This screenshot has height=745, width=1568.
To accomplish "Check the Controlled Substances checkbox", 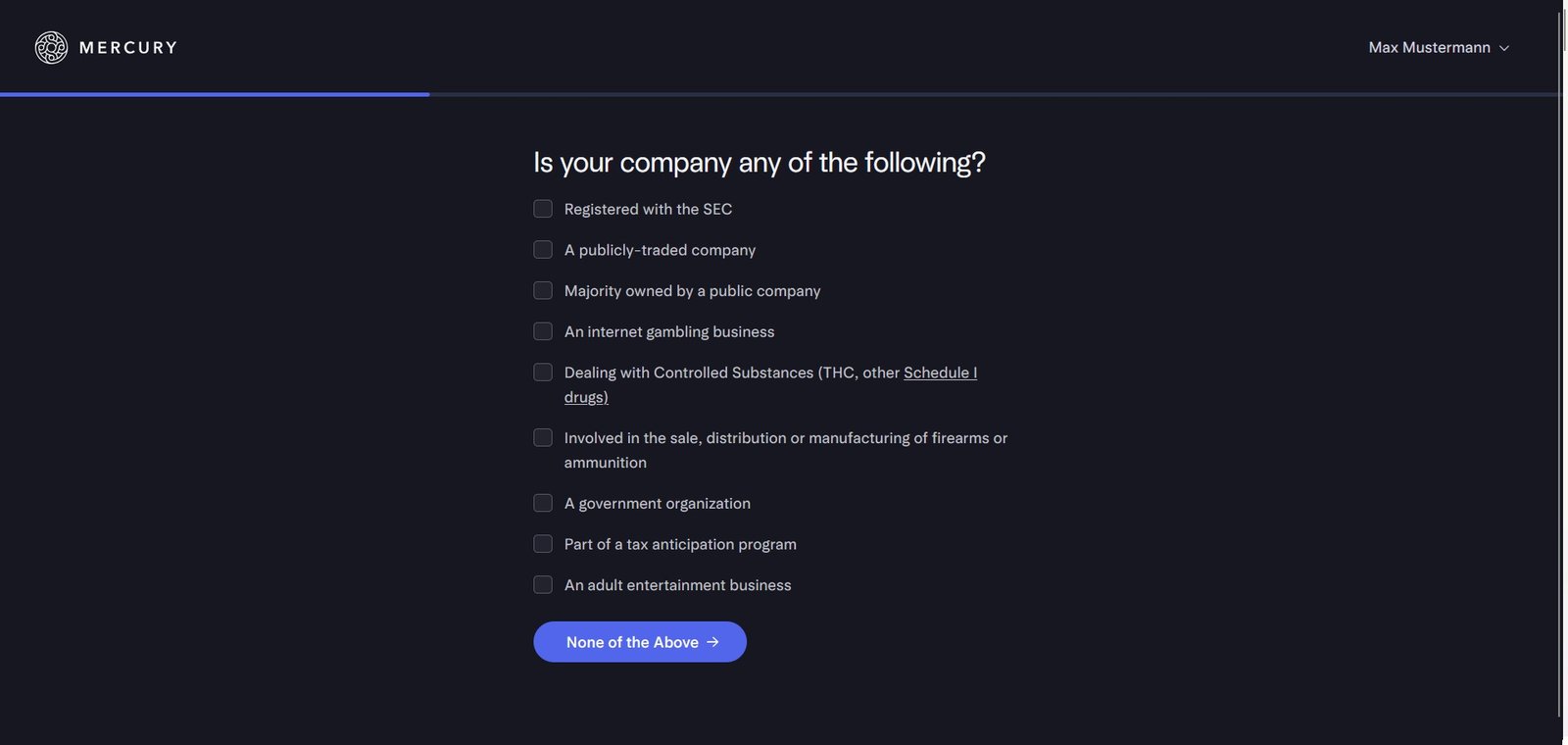I will pyautogui.click(x=543, y=372).
